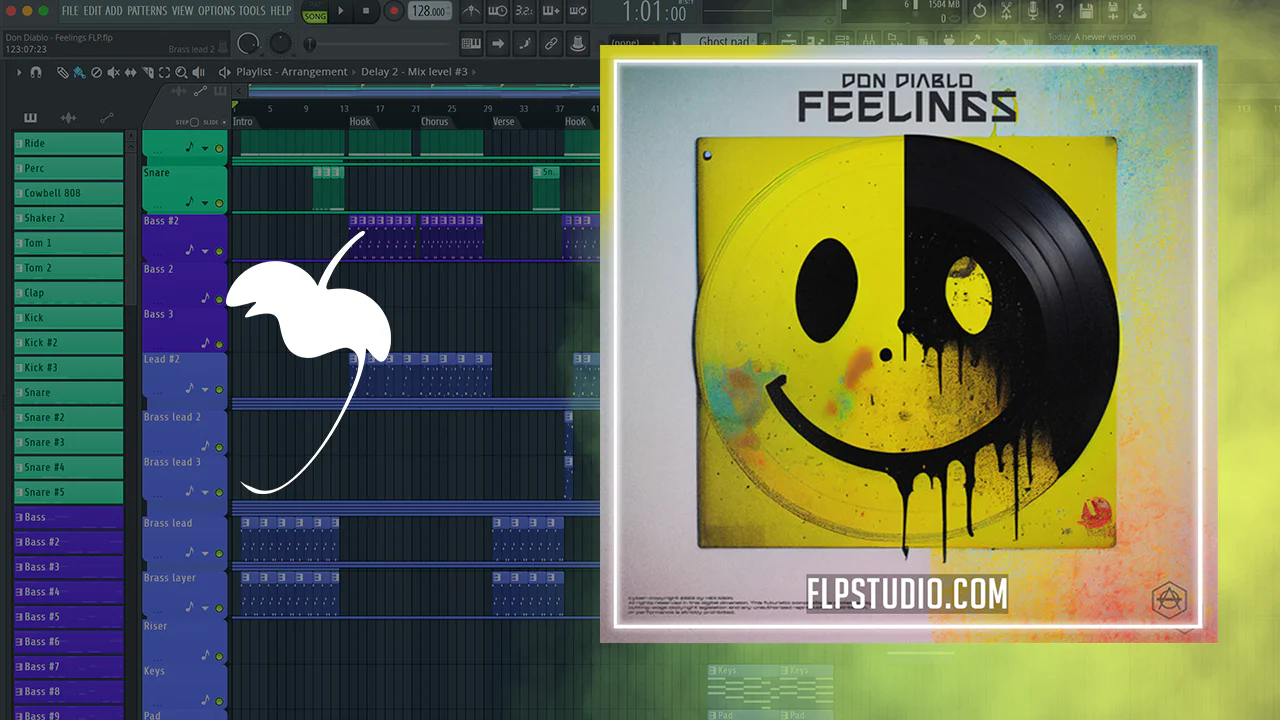
Task: Open the PATTERNS menu
Action: [x=147, y=11]
